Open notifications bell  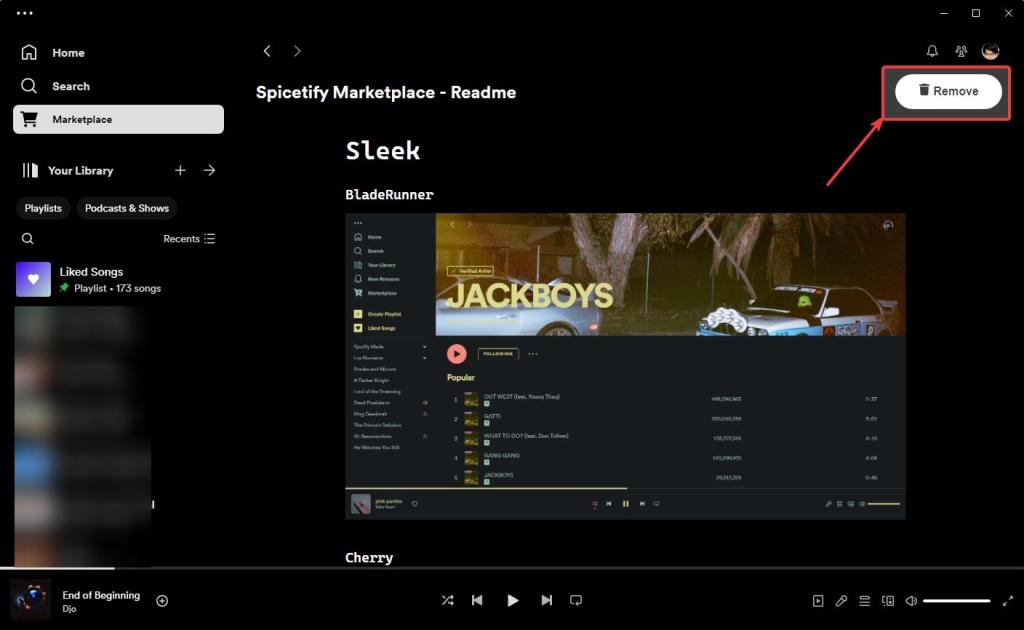click(932, 51)
